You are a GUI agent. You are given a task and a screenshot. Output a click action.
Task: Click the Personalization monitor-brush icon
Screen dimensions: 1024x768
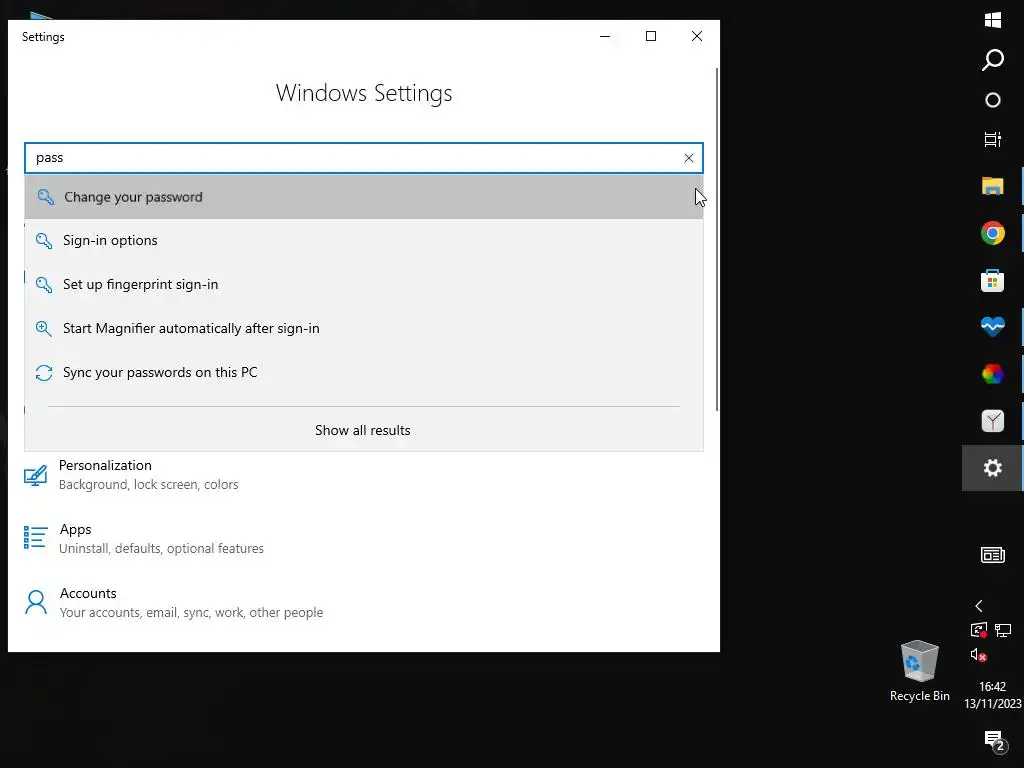tap(35, 475)
